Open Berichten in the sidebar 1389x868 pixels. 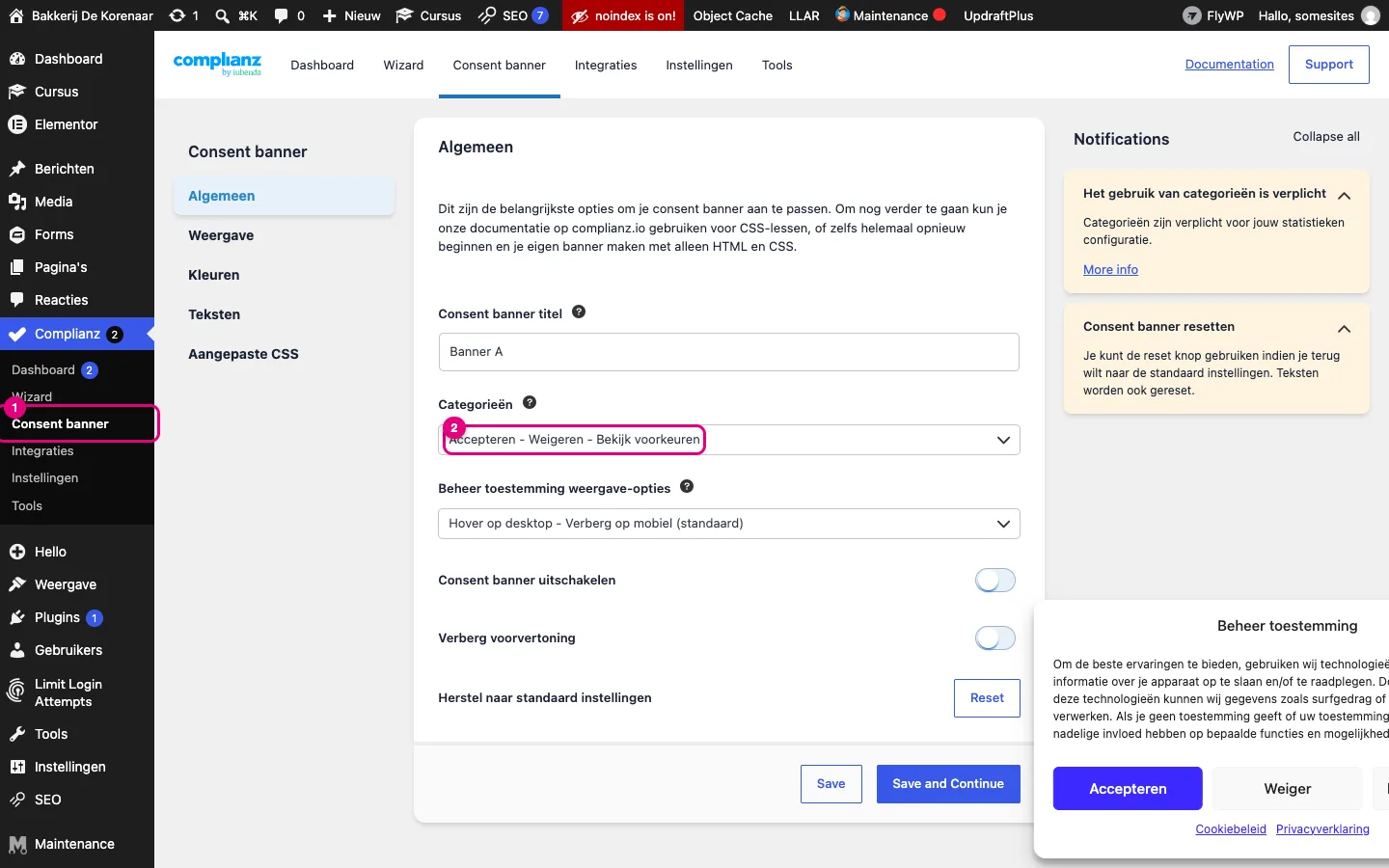(77, 169)
